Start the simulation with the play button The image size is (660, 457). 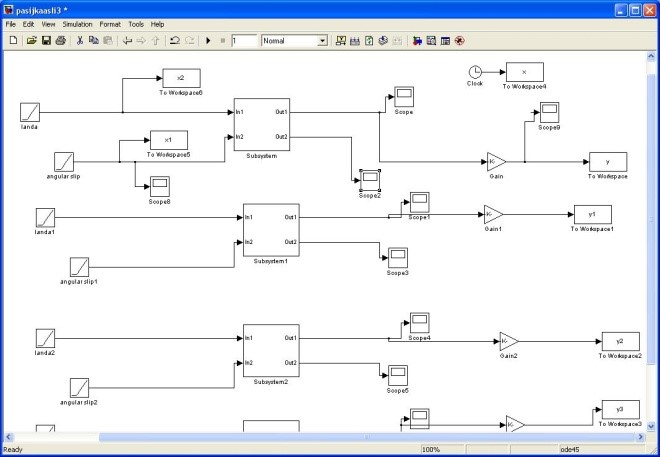pos(208,41)
